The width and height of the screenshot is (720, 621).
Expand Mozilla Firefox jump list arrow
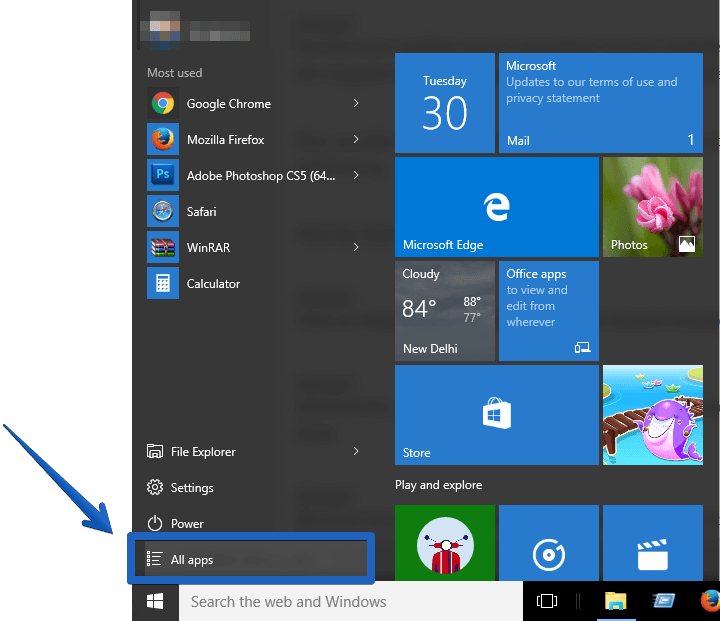coord(356,139)
